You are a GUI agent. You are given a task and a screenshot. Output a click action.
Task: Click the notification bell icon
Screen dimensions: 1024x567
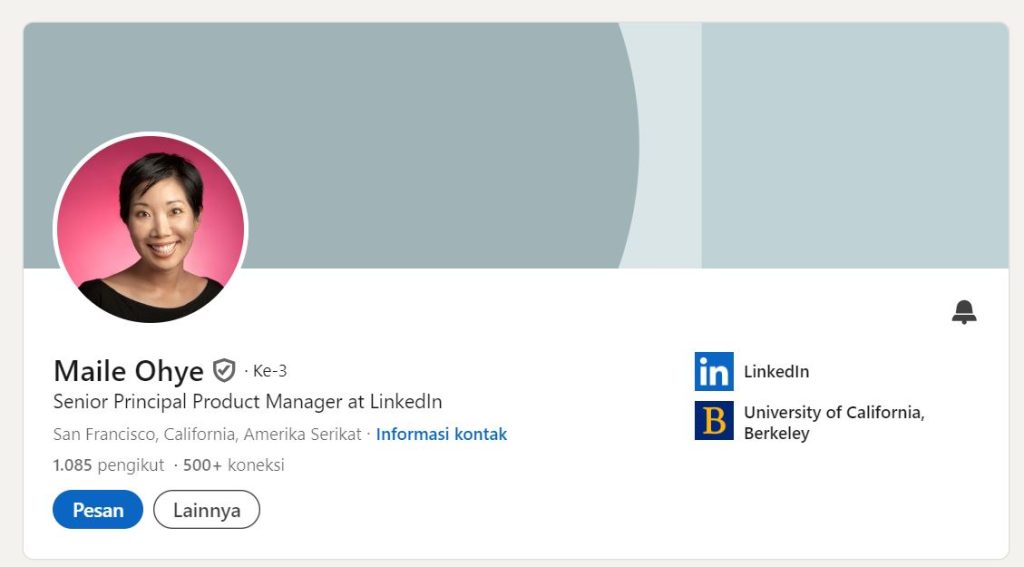click(x=964, y=312)
